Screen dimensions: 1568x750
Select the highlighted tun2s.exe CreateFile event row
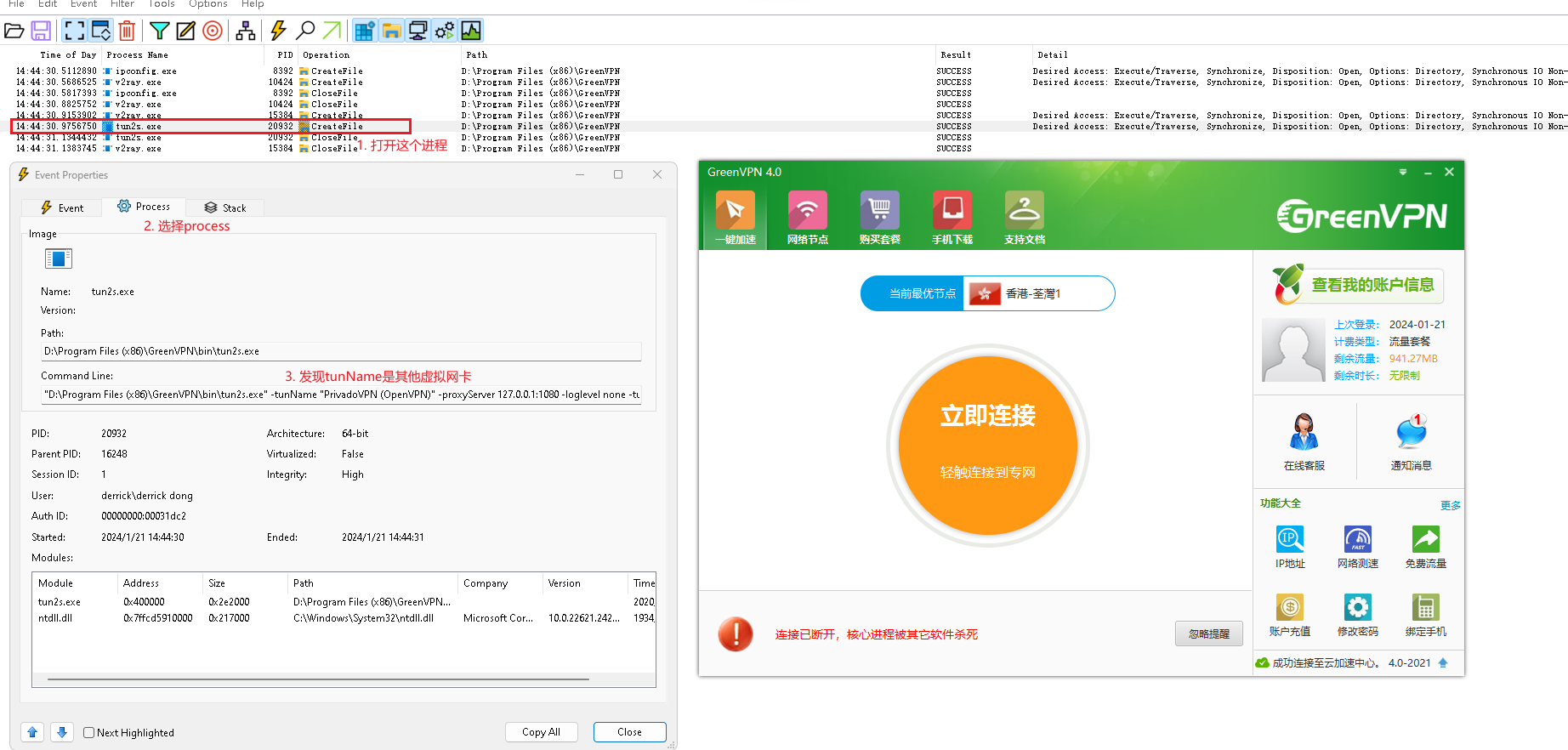pos(782,127)
